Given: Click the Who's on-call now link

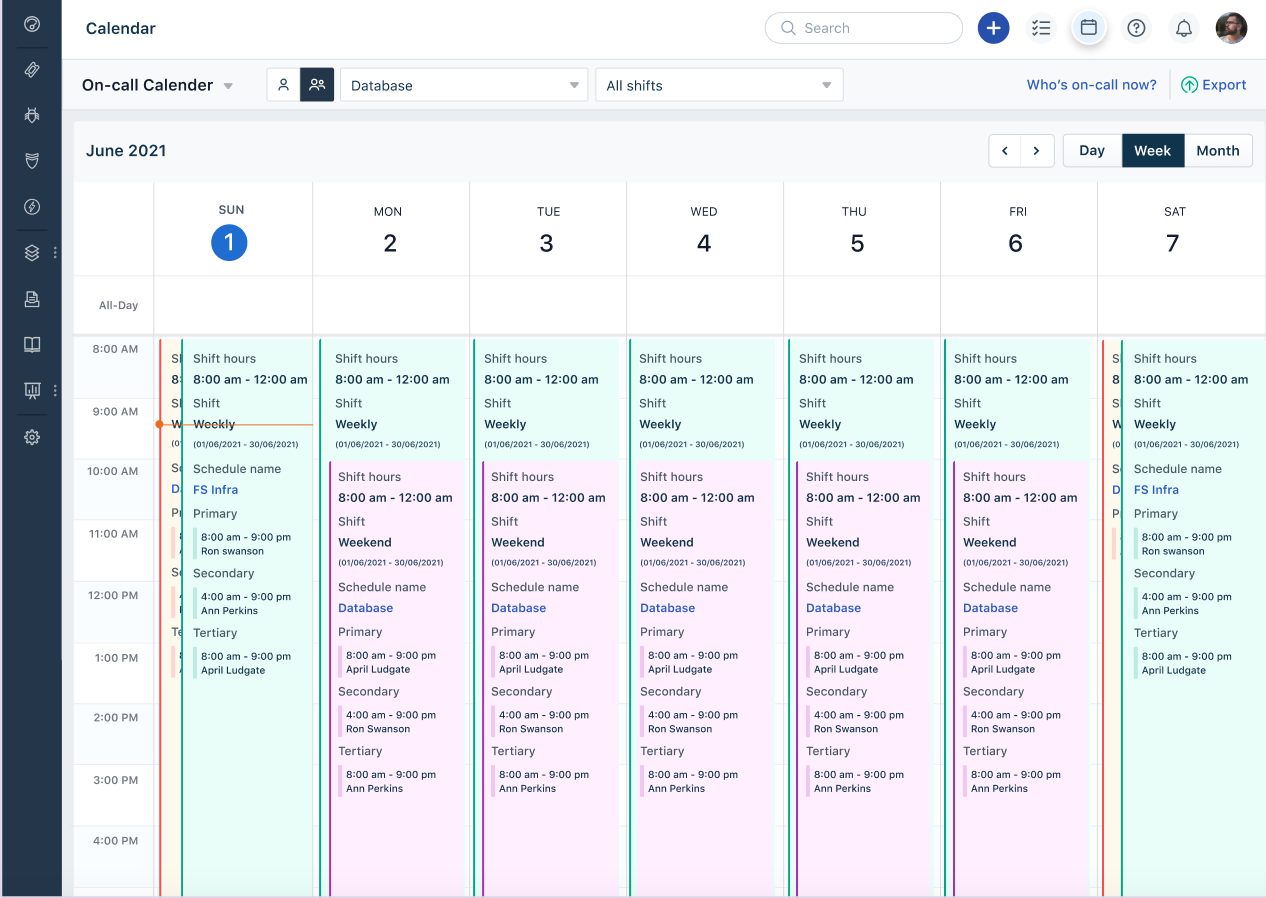Looking at the screenshot, I should (x=1091, y=85).
